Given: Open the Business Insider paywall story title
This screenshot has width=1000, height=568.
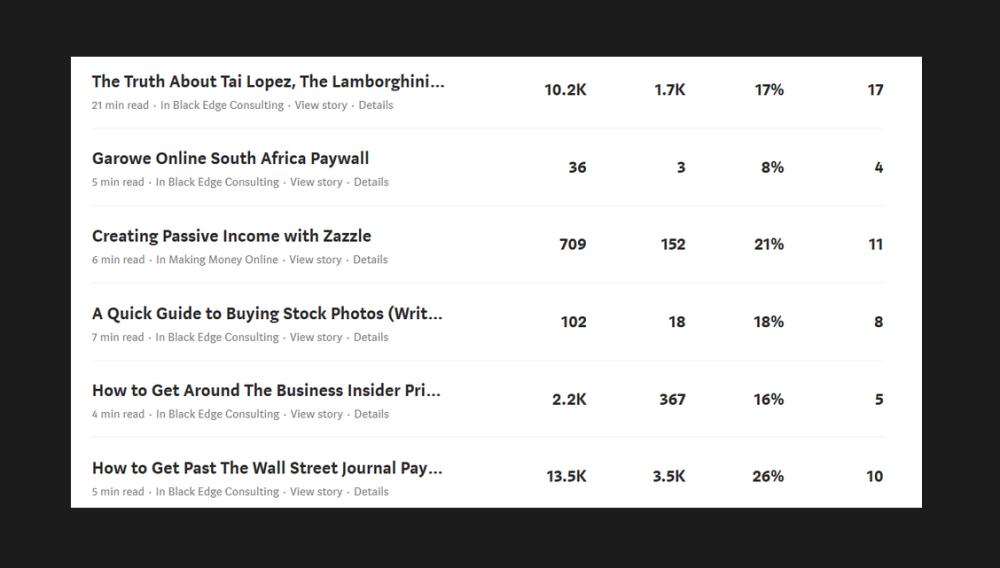Looking at the screenshot, I should pyautogui.click(x=266, y=390).
